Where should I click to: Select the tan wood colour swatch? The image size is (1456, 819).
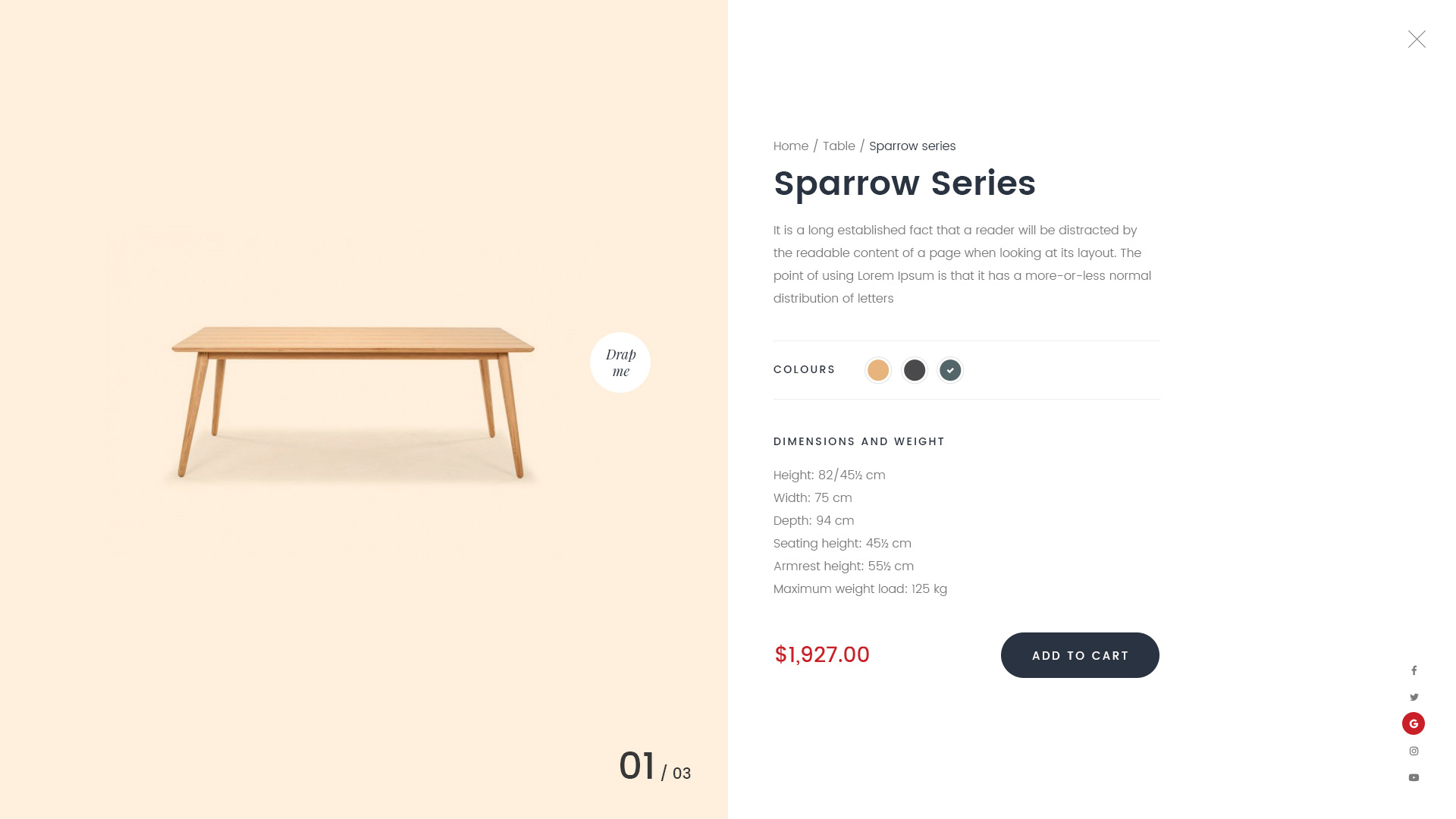(x=878, y=370)
